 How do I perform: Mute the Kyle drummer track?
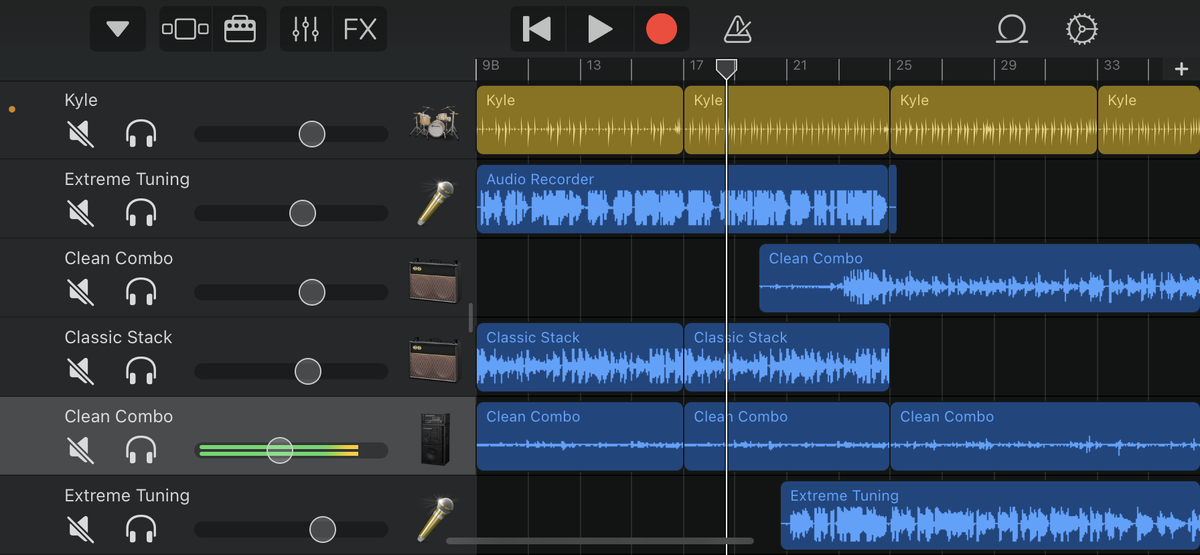[x=80, y=134]
